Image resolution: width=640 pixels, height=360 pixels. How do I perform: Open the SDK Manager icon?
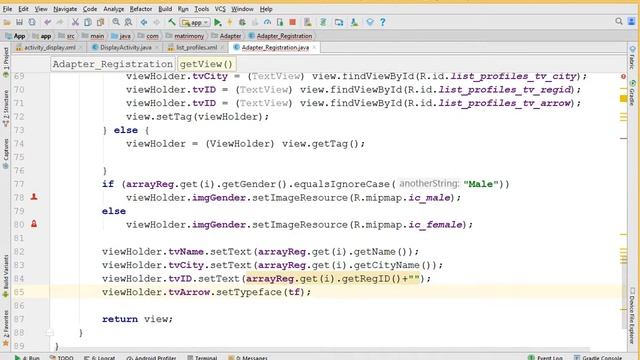click(354, 22)
